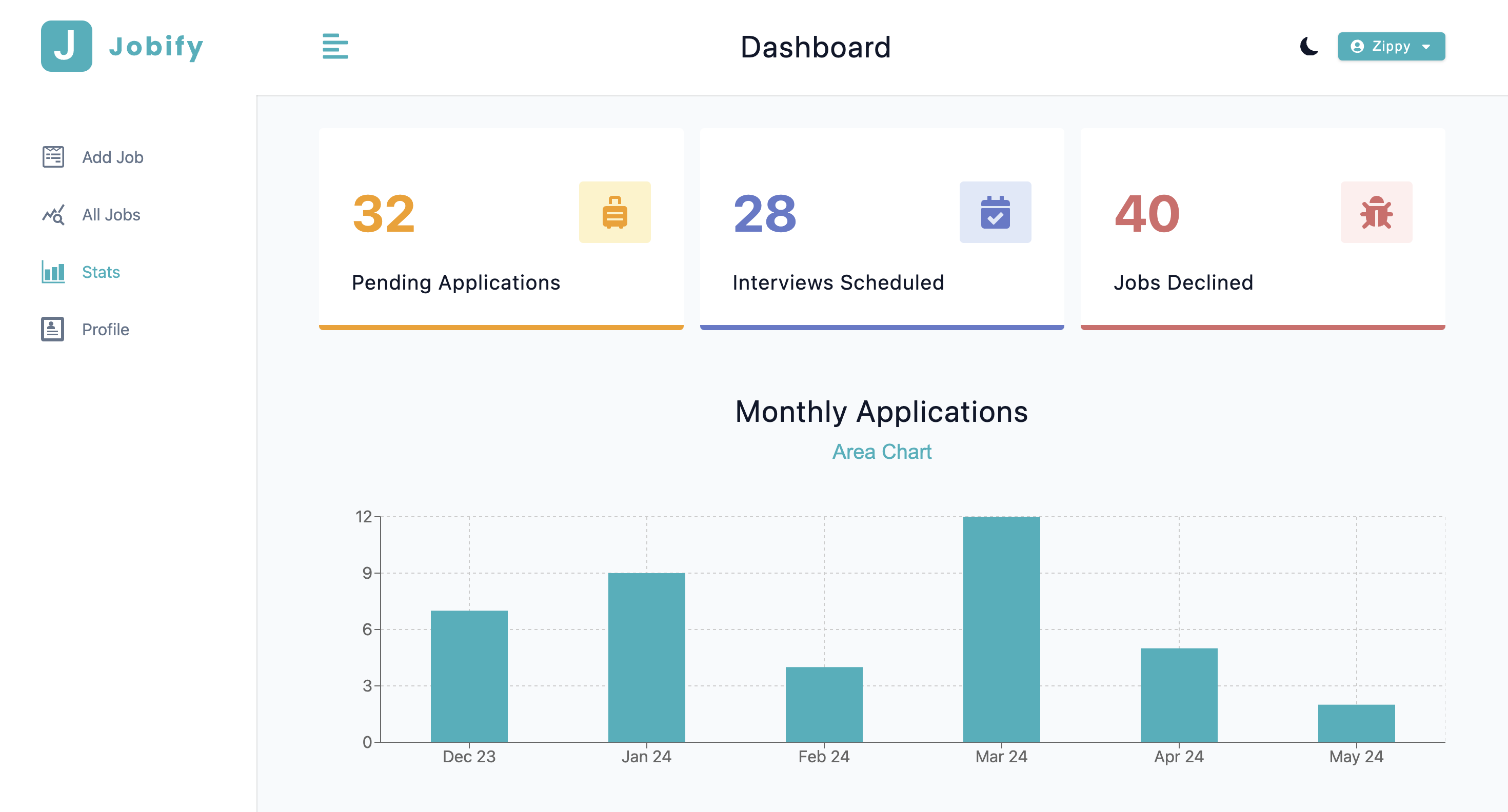
Task: Click the dropdown caret next to Zippy
Action: (x=1426, y=47)
